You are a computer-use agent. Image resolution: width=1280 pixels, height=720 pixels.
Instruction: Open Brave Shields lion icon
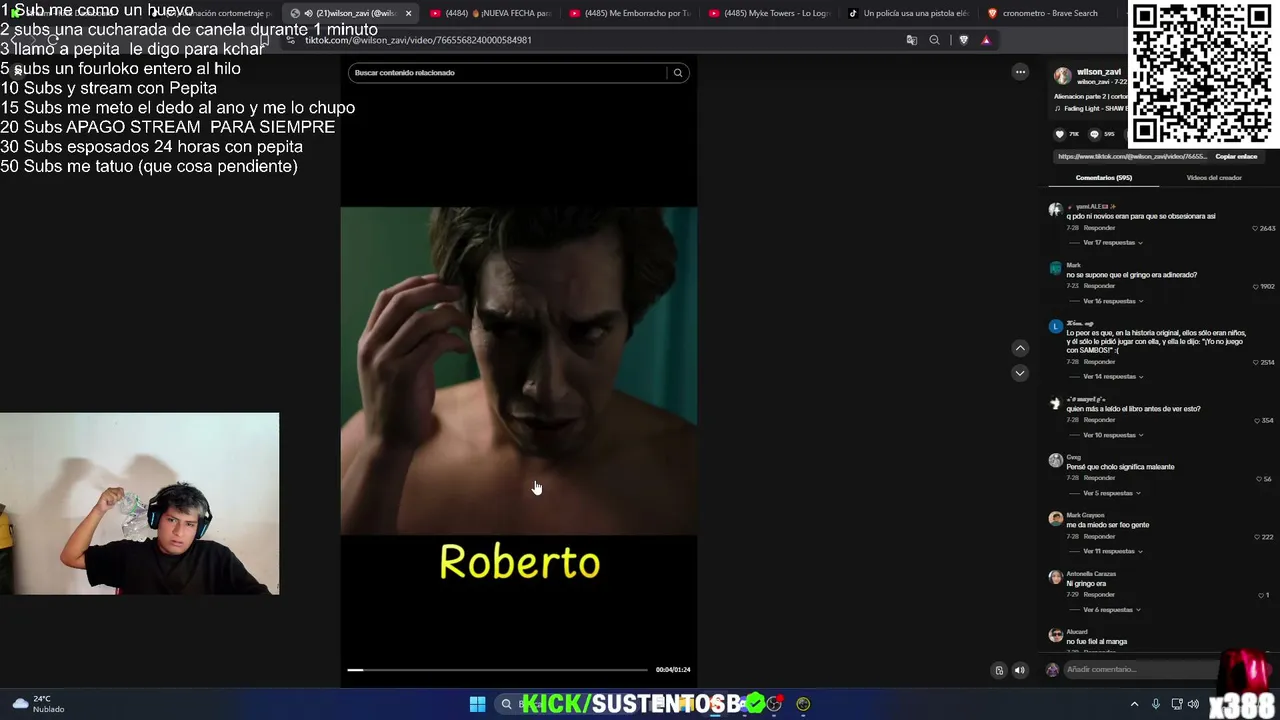963,40
